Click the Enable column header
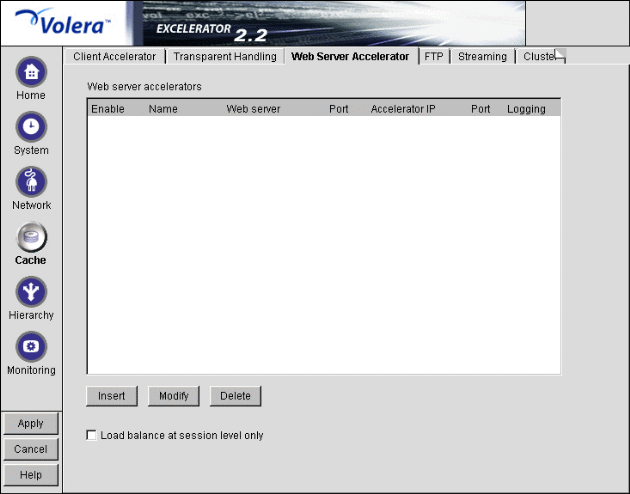Screen dimensions: 630x494 (x=108, y=109)
